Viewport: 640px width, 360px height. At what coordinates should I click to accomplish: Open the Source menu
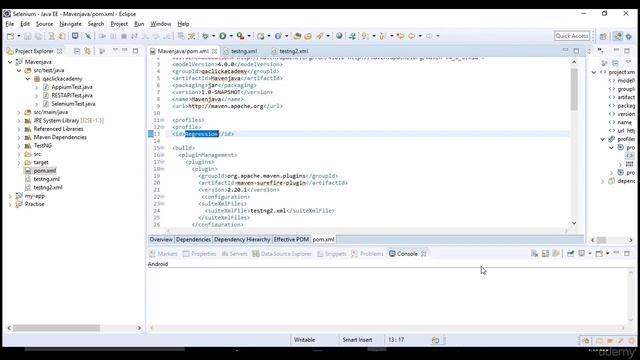click(x=44, y=24)
